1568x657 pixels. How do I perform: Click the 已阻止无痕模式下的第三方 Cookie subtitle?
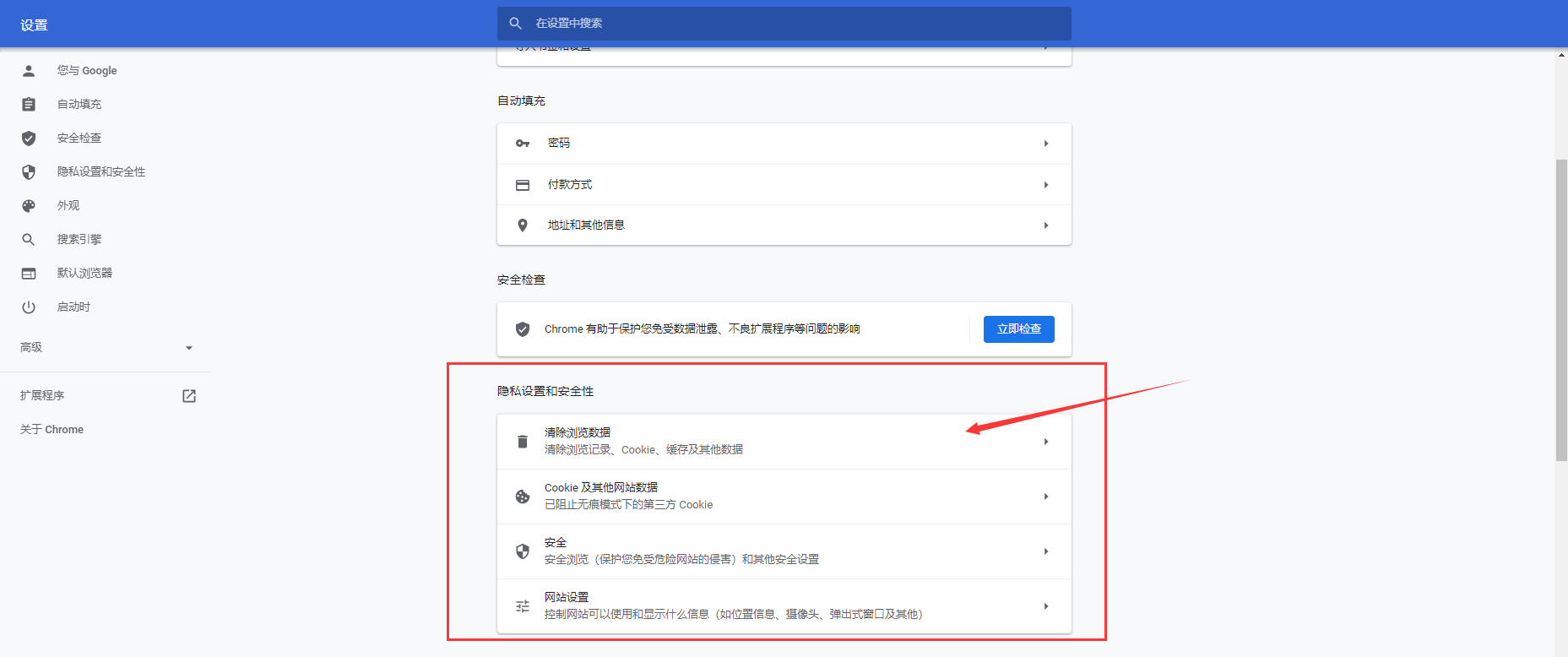click(628, 505)
